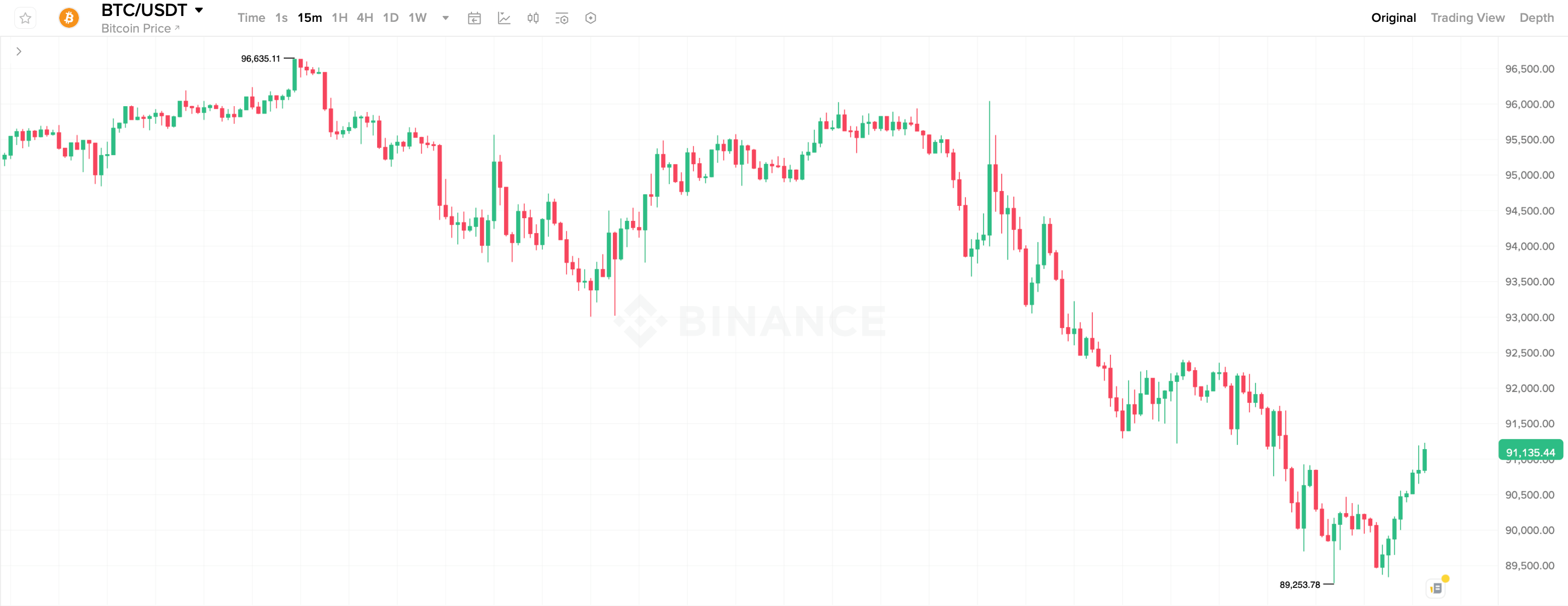Image resolution: width=1568 pixels, height=606 pixels.
Task: Open the Bitcoin Price link
Action: click(140, 29)
